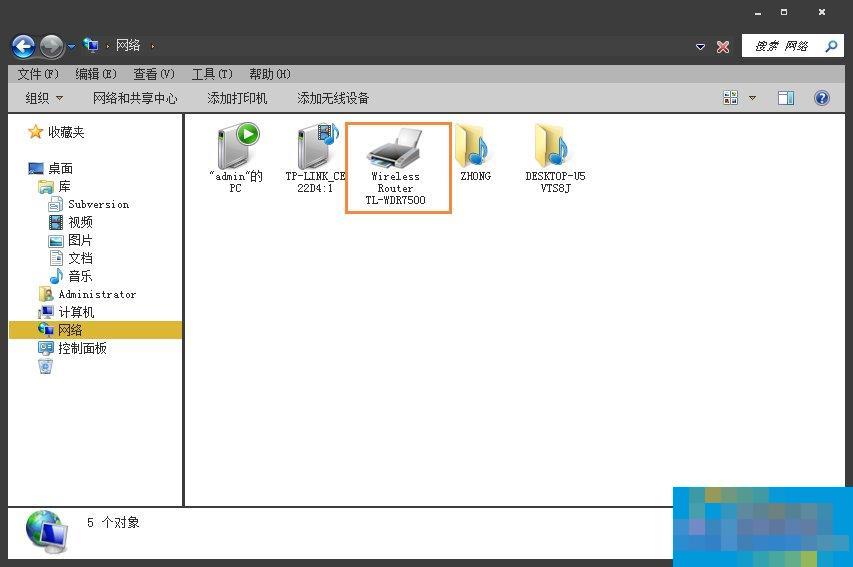Select 计算机 in the navigation tree
The image size is (853, 567).
[x=76, y=312]
